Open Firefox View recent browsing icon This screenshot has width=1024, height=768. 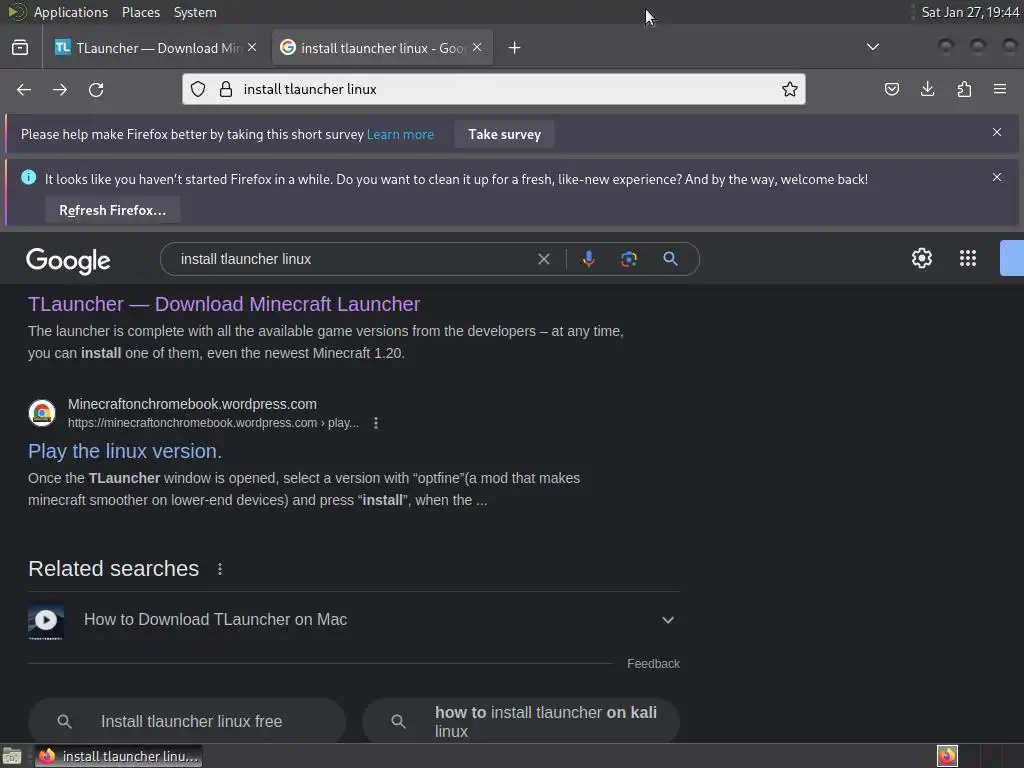point(20,48)
